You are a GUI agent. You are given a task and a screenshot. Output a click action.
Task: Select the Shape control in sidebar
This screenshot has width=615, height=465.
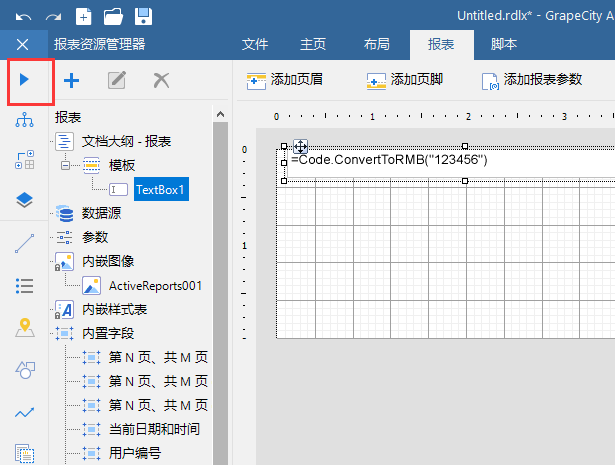click(25, 370)
